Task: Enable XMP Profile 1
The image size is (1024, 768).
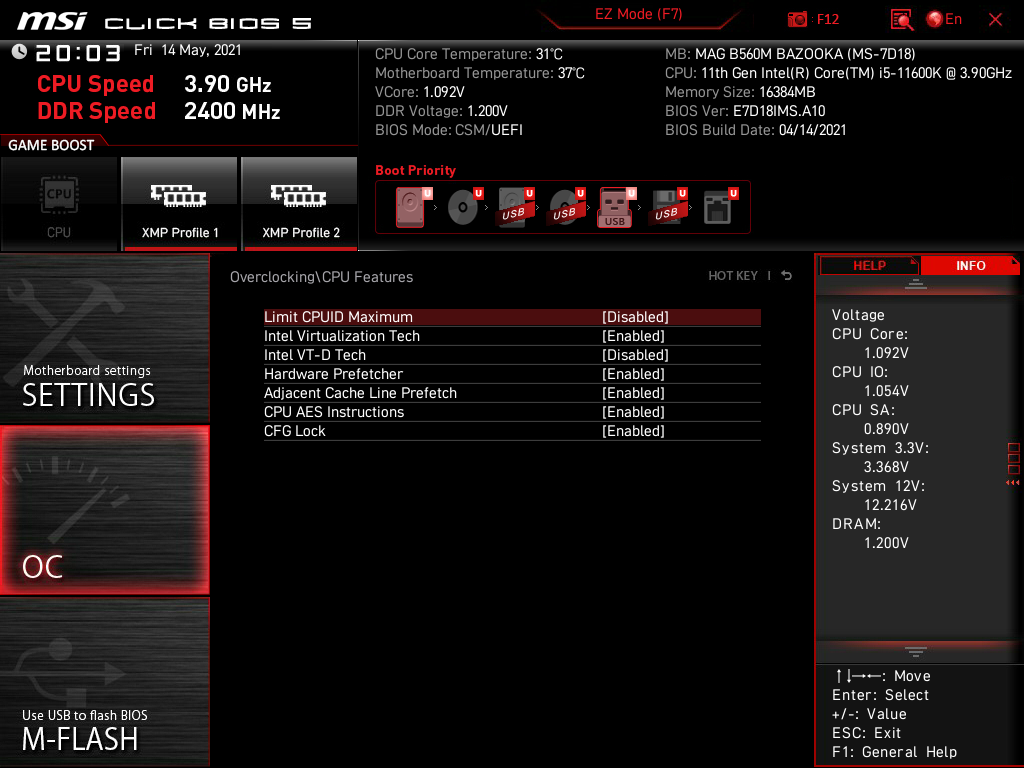Action: [180, 204]
